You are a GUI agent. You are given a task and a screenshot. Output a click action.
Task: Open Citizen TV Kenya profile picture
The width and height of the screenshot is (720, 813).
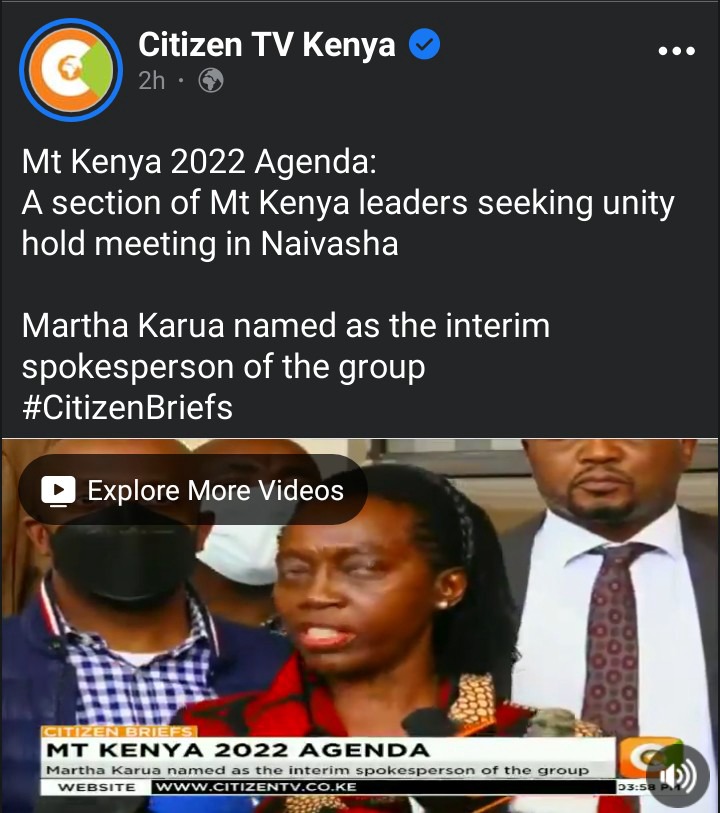coord(70,69)
